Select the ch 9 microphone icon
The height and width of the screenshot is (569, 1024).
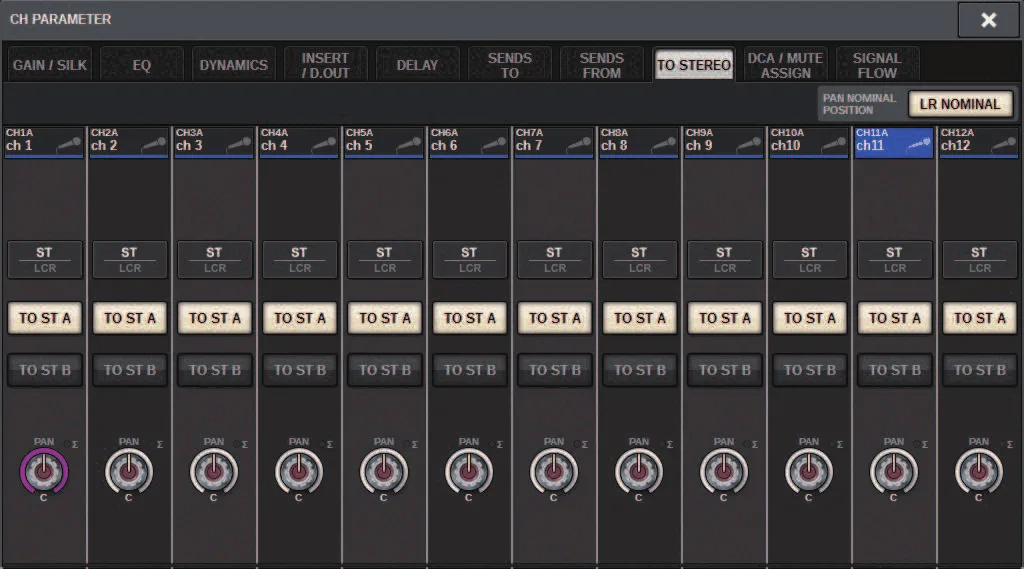[x=748, y=144]
